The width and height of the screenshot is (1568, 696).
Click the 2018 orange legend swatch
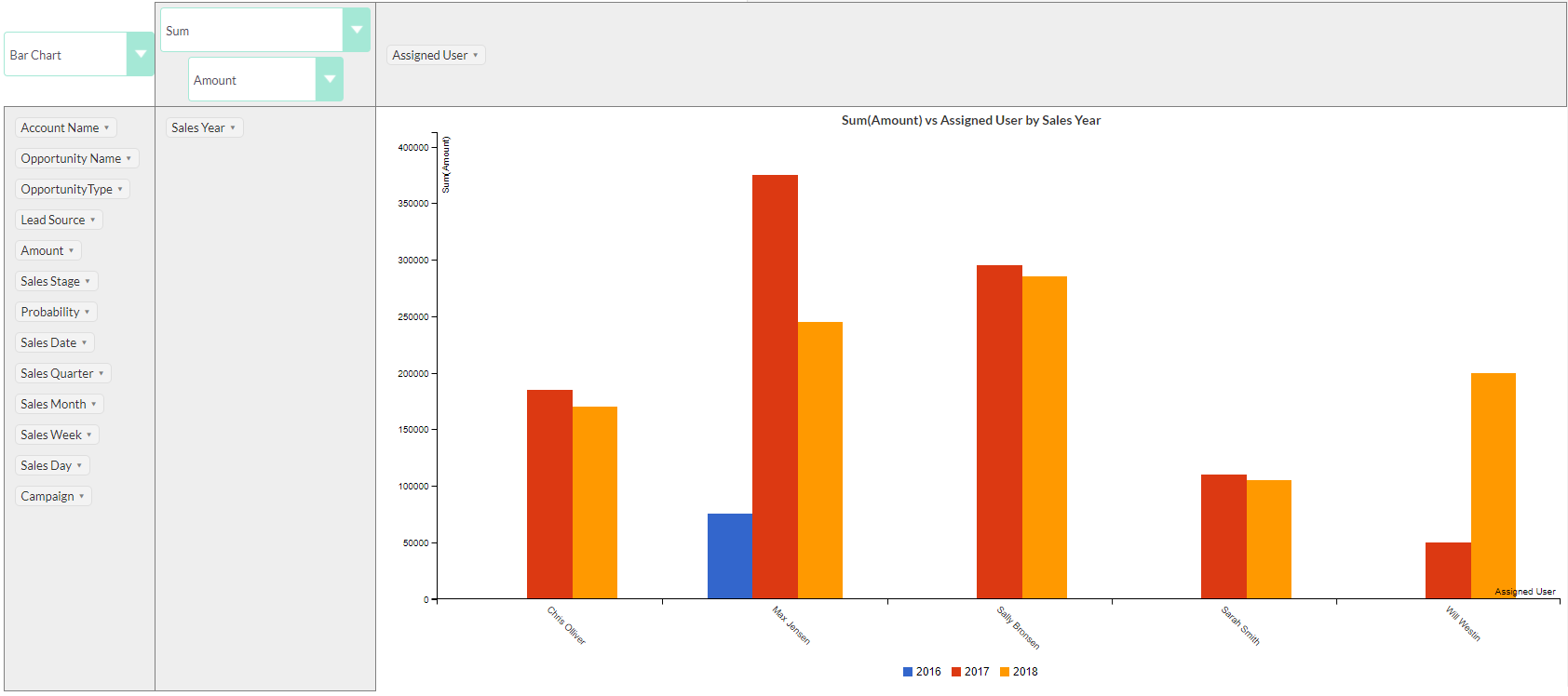pos(1005,672)
